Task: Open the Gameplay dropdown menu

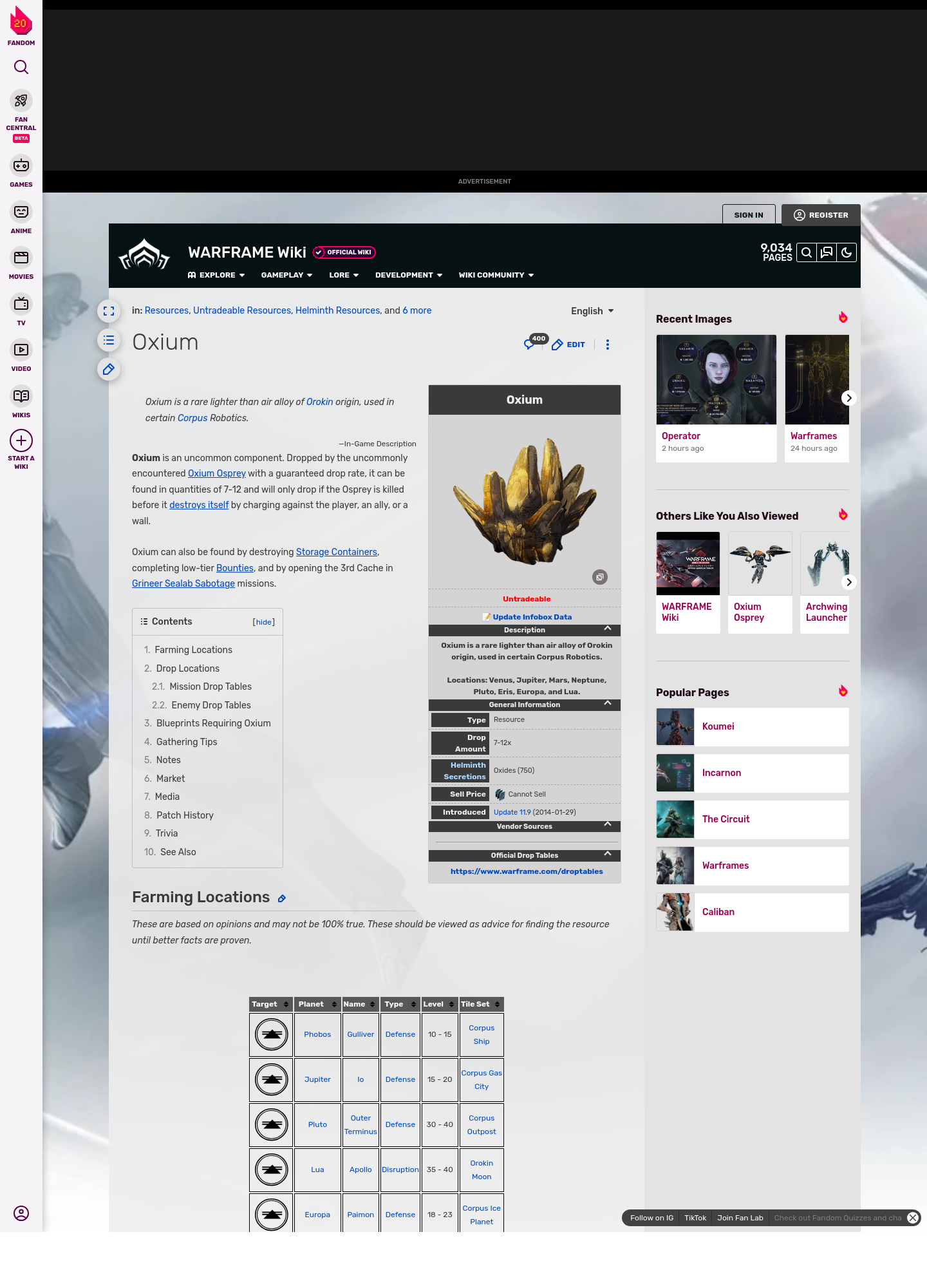Action: [x=286, y=275]
